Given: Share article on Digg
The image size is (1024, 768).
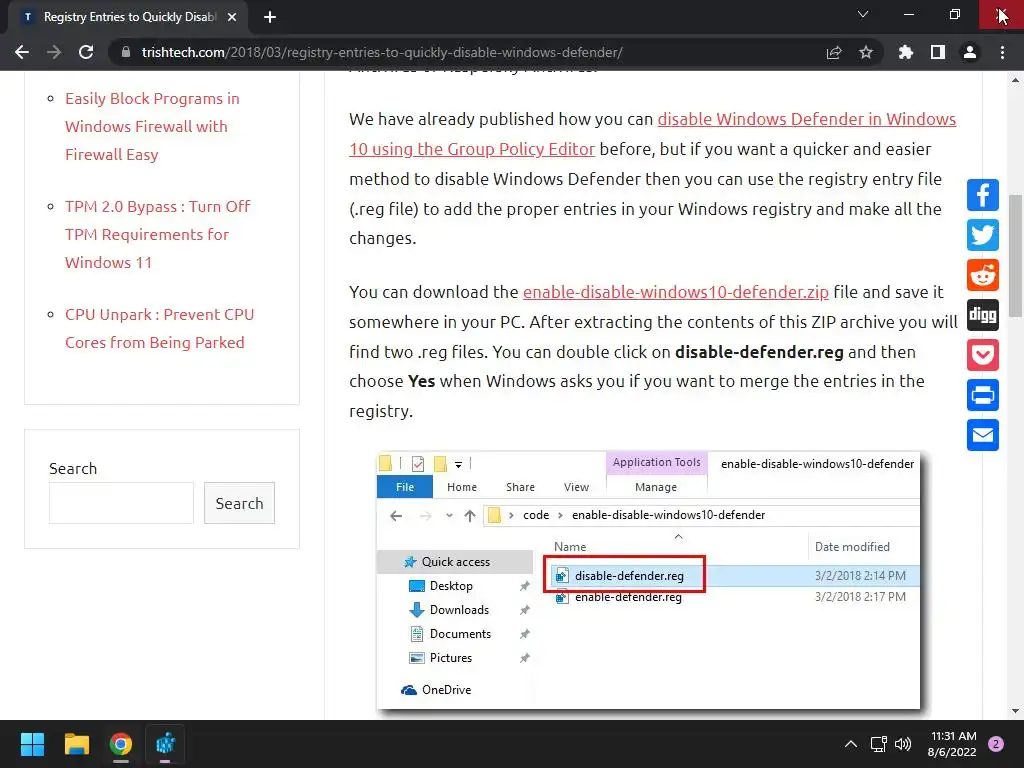Looking at the screenshot, I should tap(983, 315).
